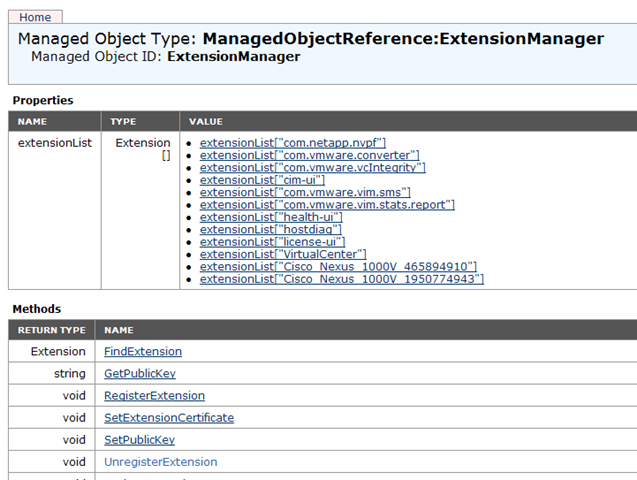
Task: Invoke the GetPublicKey method
Action: click(x=140, y=373)
